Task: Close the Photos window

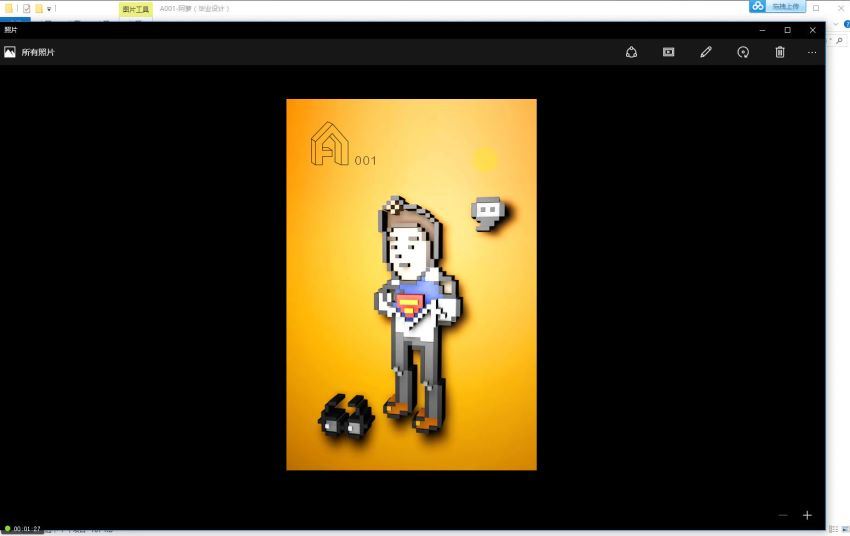Action: pos(812,30)
